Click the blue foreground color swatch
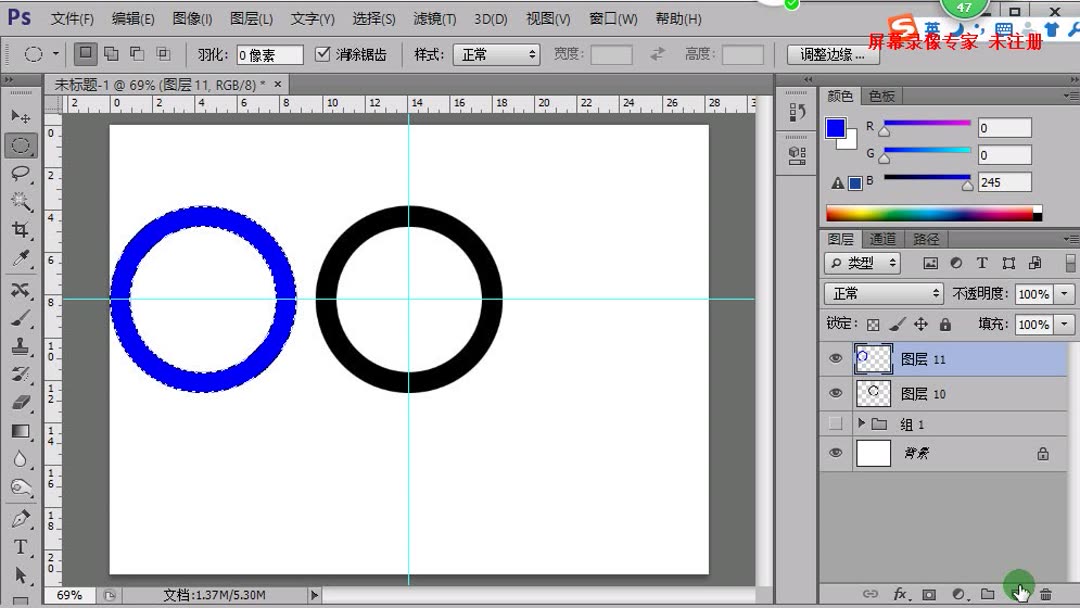1080x608 pixels. (x=836, y=128)
